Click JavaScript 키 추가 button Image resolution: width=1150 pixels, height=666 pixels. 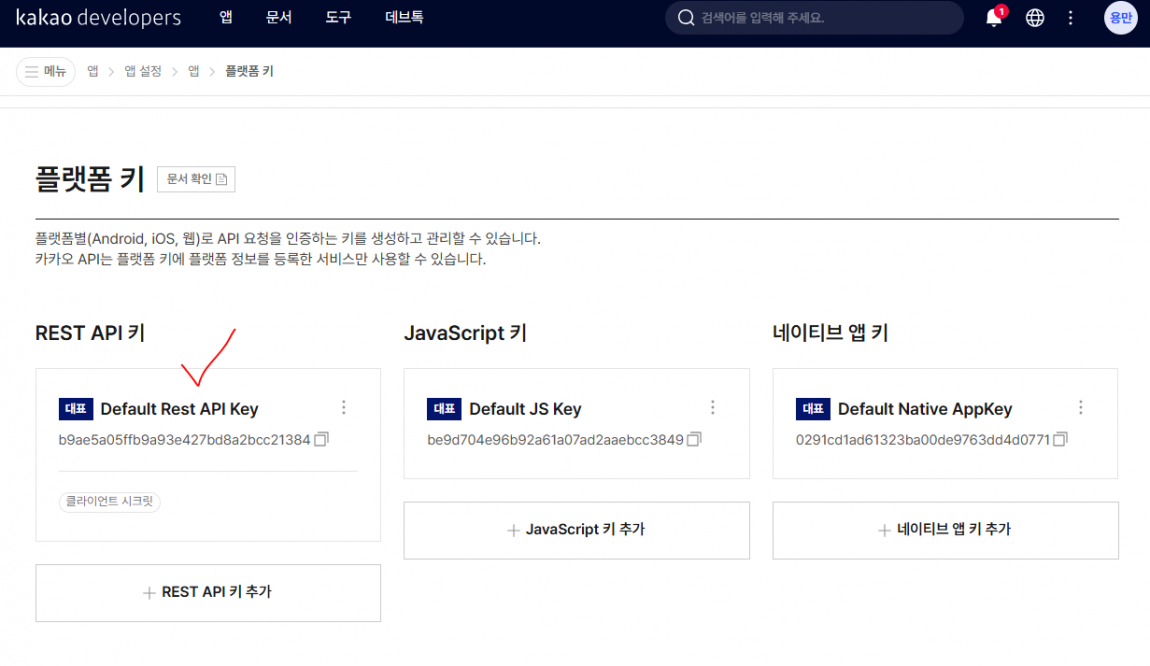[x=576, y=530]
